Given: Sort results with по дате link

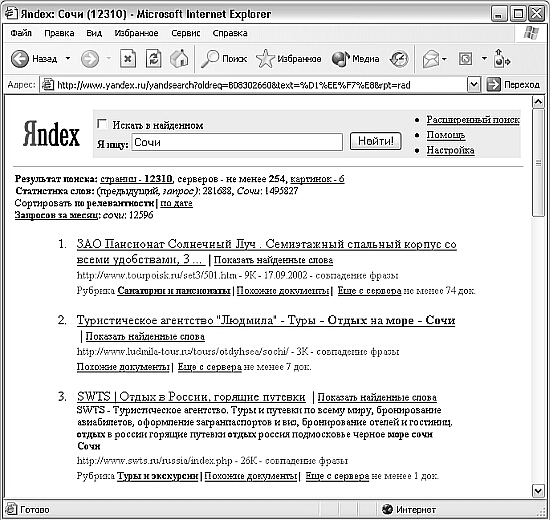Looking at the screenshot, I should (176, 203).
